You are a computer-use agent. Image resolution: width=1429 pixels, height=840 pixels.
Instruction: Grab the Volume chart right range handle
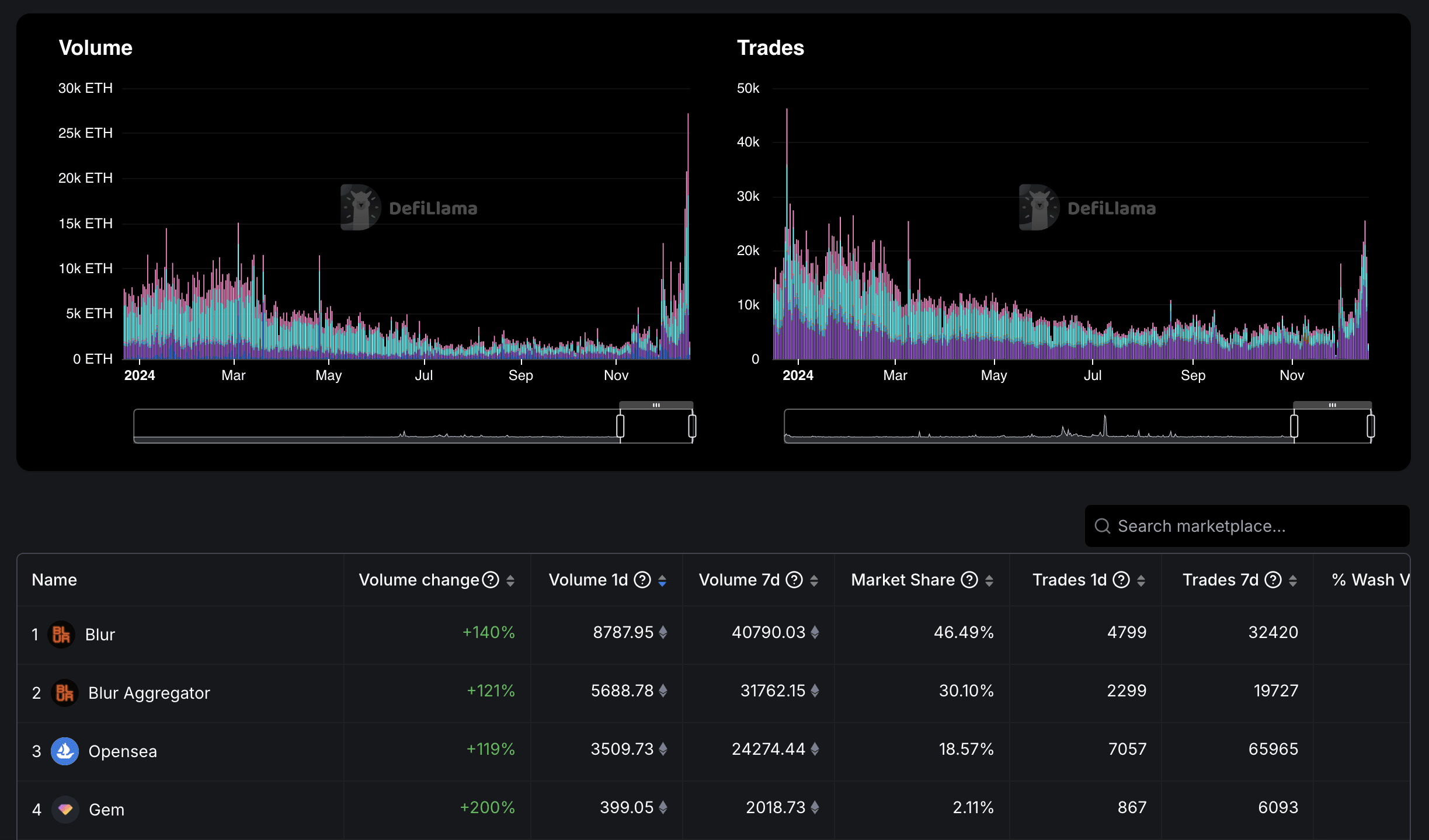point(692,426)
